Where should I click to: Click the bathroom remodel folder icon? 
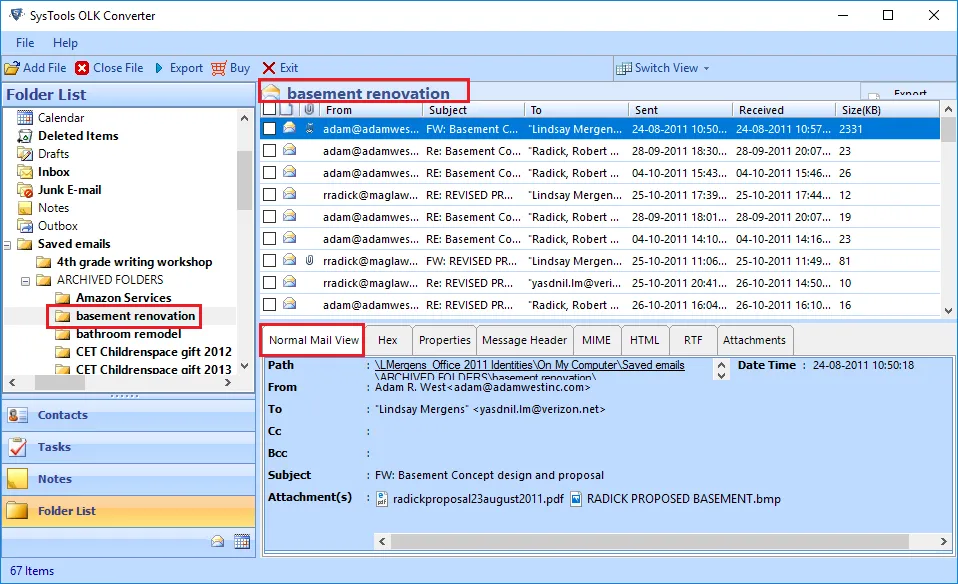pos(63,334)
